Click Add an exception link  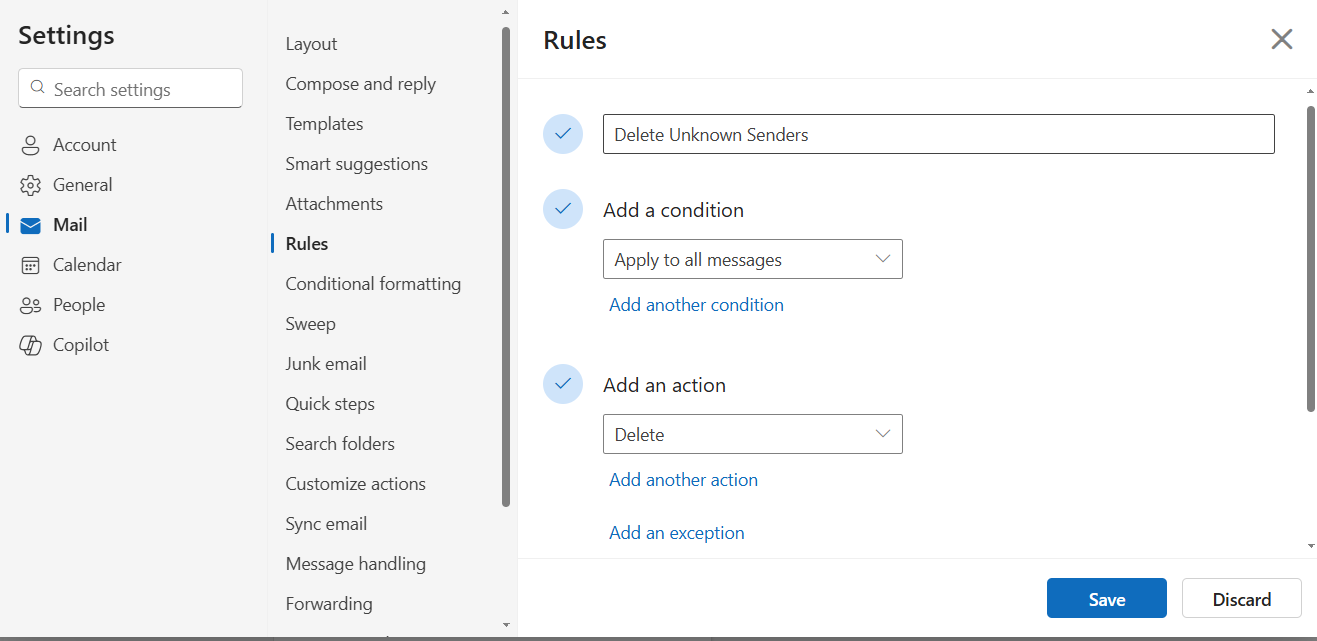pyautogui.click(x=677, y=533)
